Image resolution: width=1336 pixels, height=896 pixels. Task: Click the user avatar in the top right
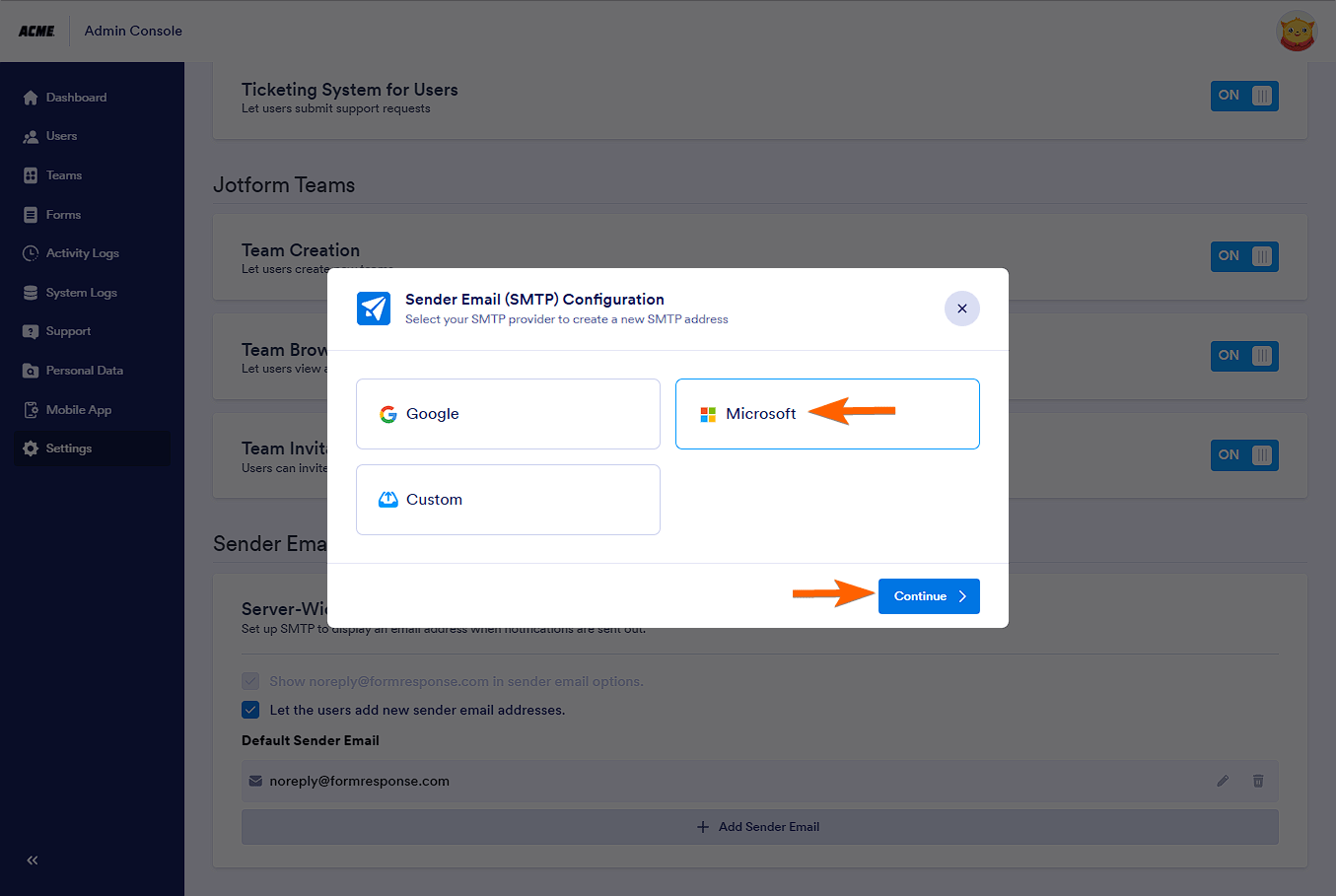point(1297,32)
